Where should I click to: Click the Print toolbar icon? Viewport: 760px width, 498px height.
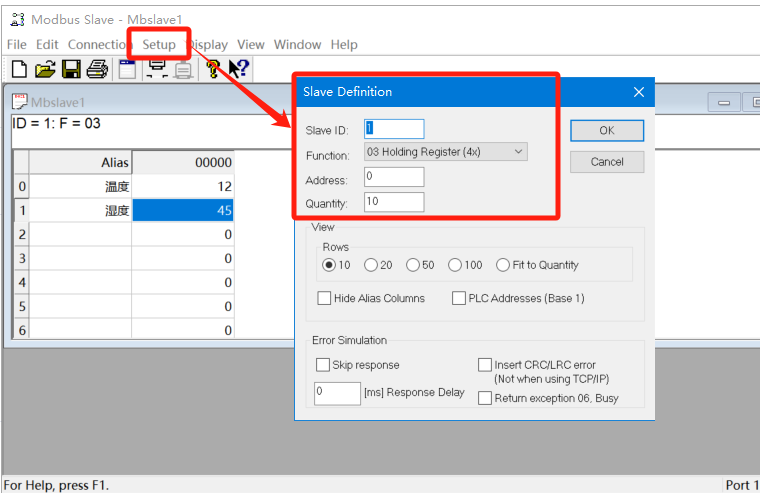(97, 69)
